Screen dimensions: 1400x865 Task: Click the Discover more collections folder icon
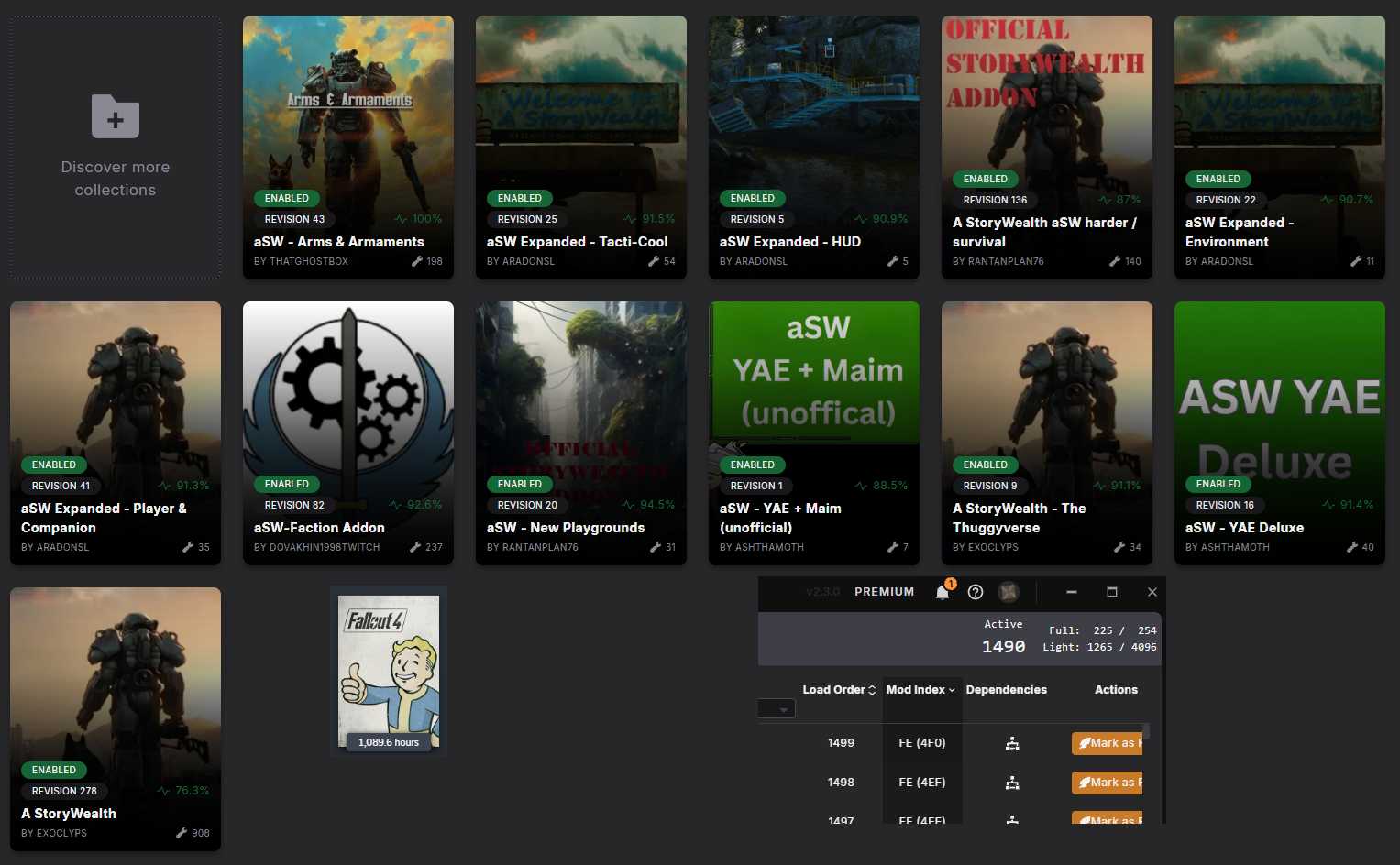pyautogui.click(x=116, y=116)
